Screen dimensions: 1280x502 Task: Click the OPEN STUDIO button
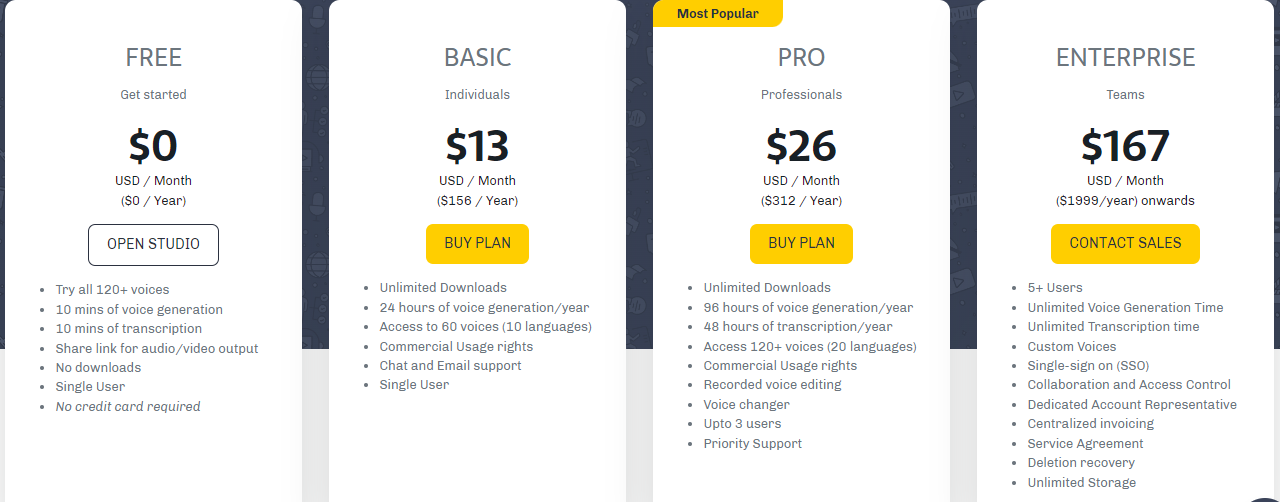click(153, 245)
